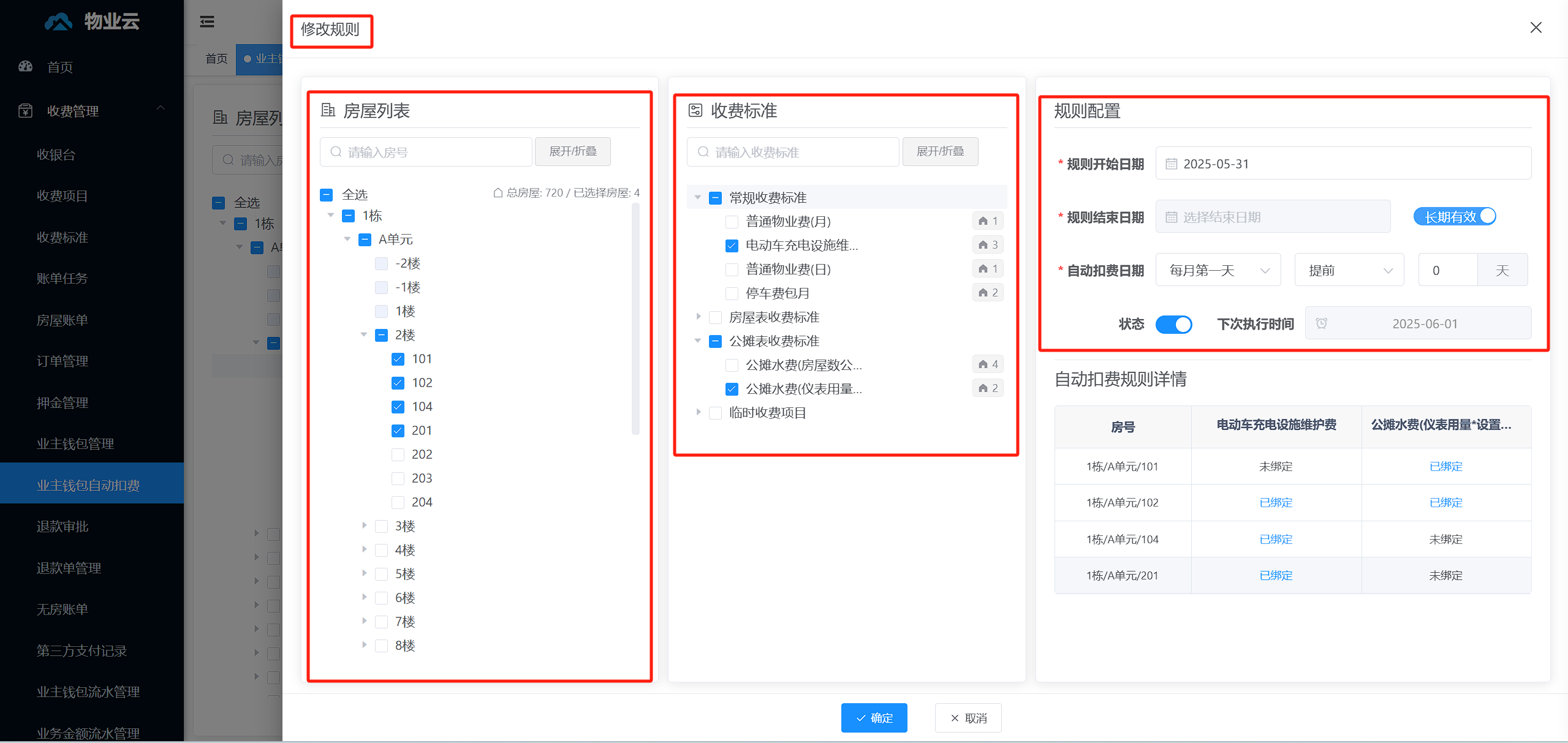This screenshot has width=1568, height=743.
Task: Check the 4楼 floor checkbox
Action: (x=381, y=550)
